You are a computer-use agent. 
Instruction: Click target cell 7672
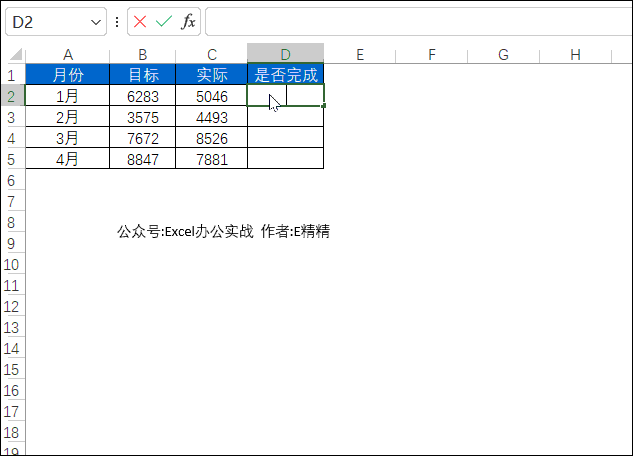coord(143,138)
